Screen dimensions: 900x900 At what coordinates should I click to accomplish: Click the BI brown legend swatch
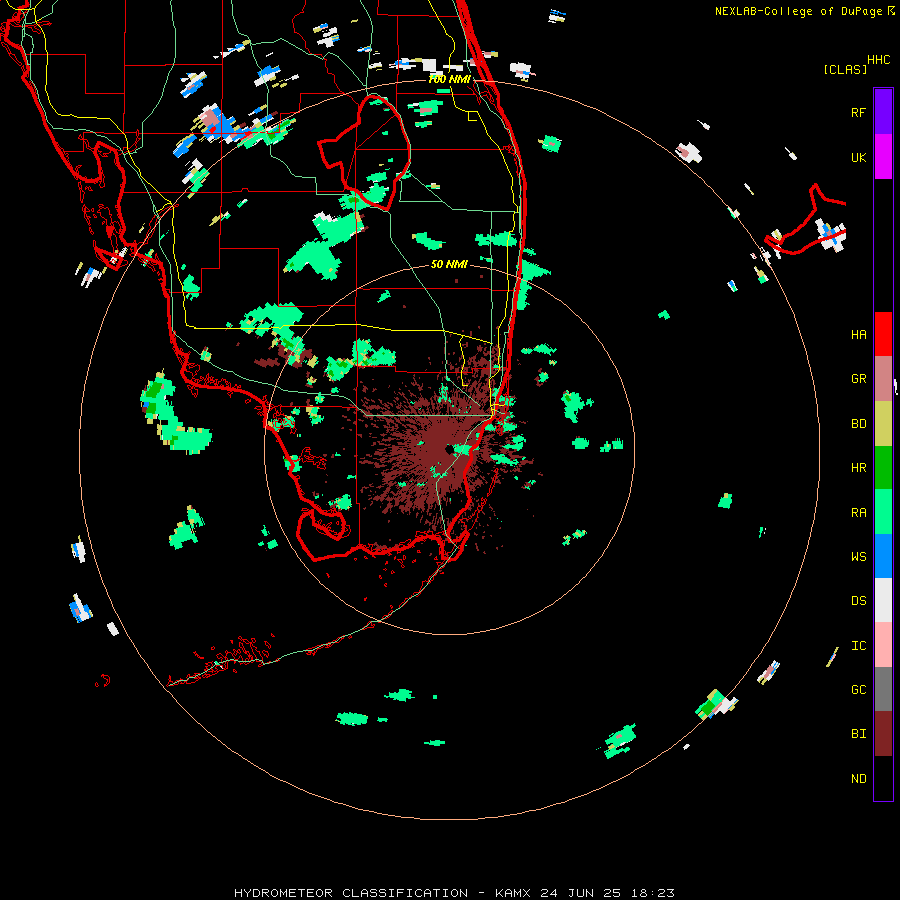tap(883, 734)
